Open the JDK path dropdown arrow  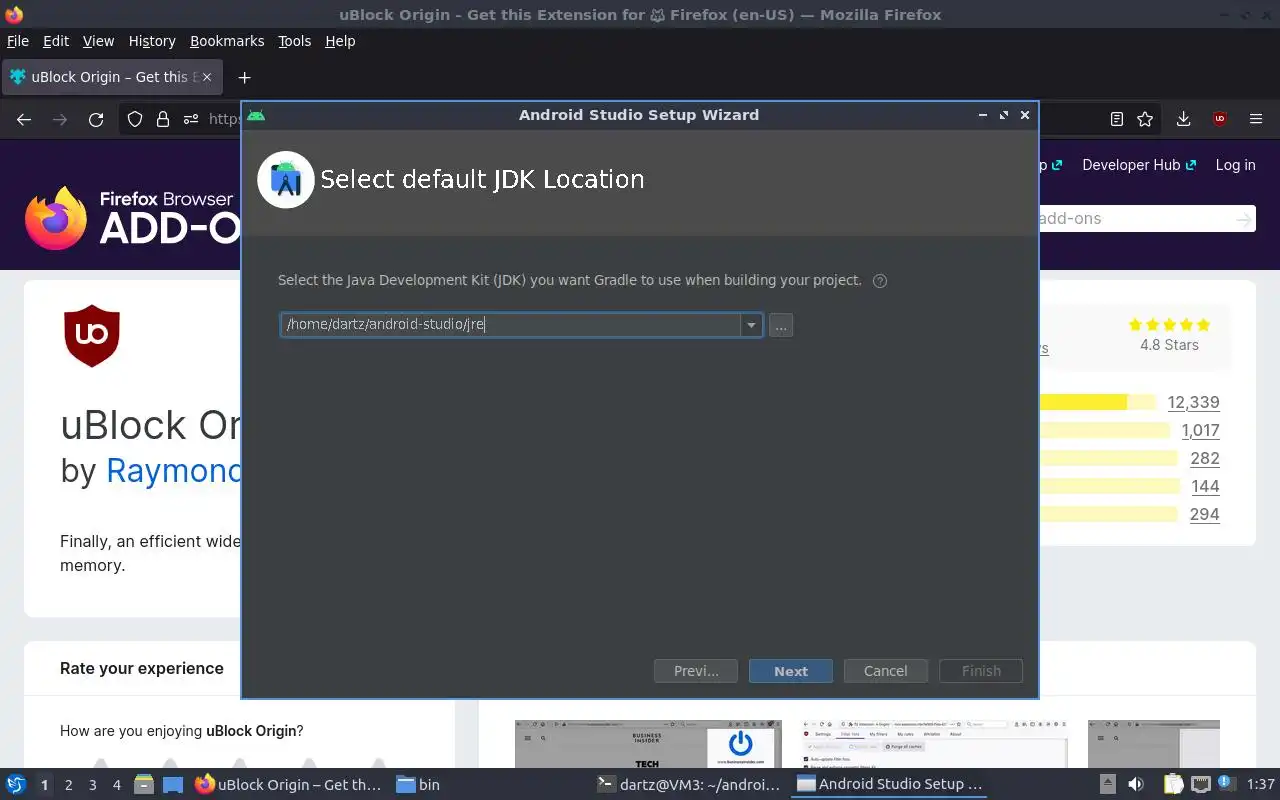pos(751,325)
